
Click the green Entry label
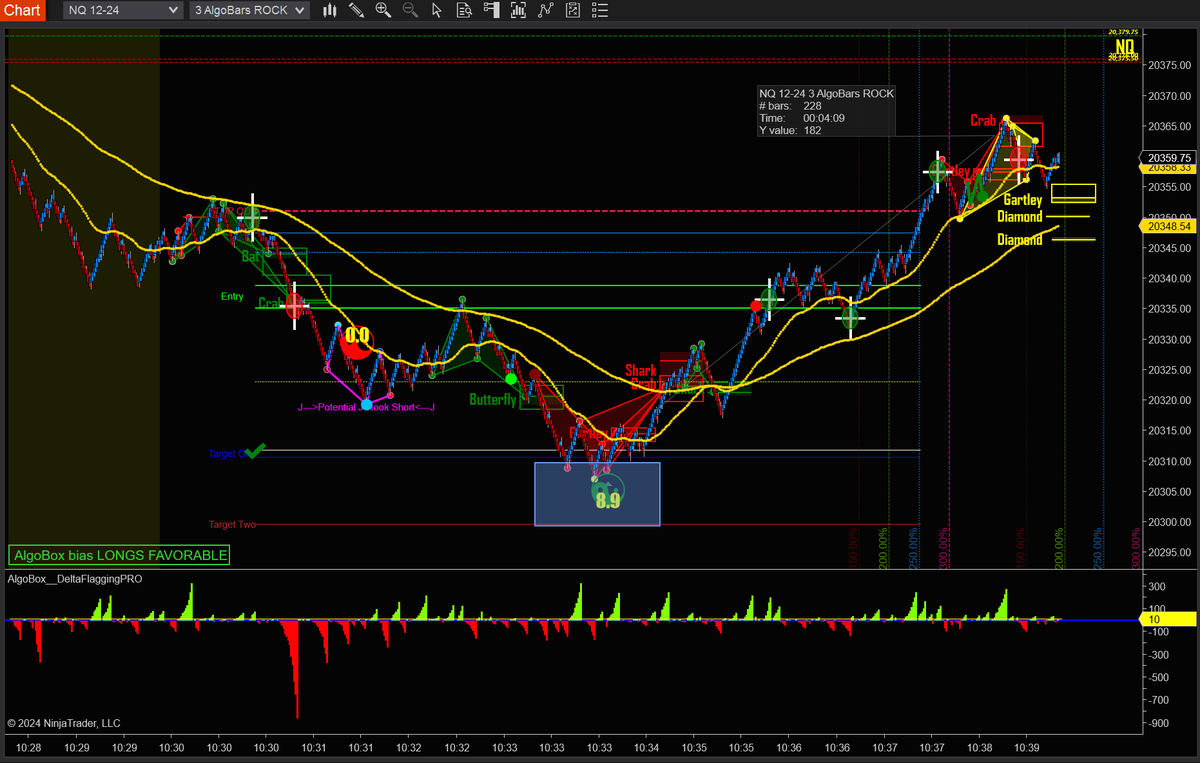click(232, 296)
